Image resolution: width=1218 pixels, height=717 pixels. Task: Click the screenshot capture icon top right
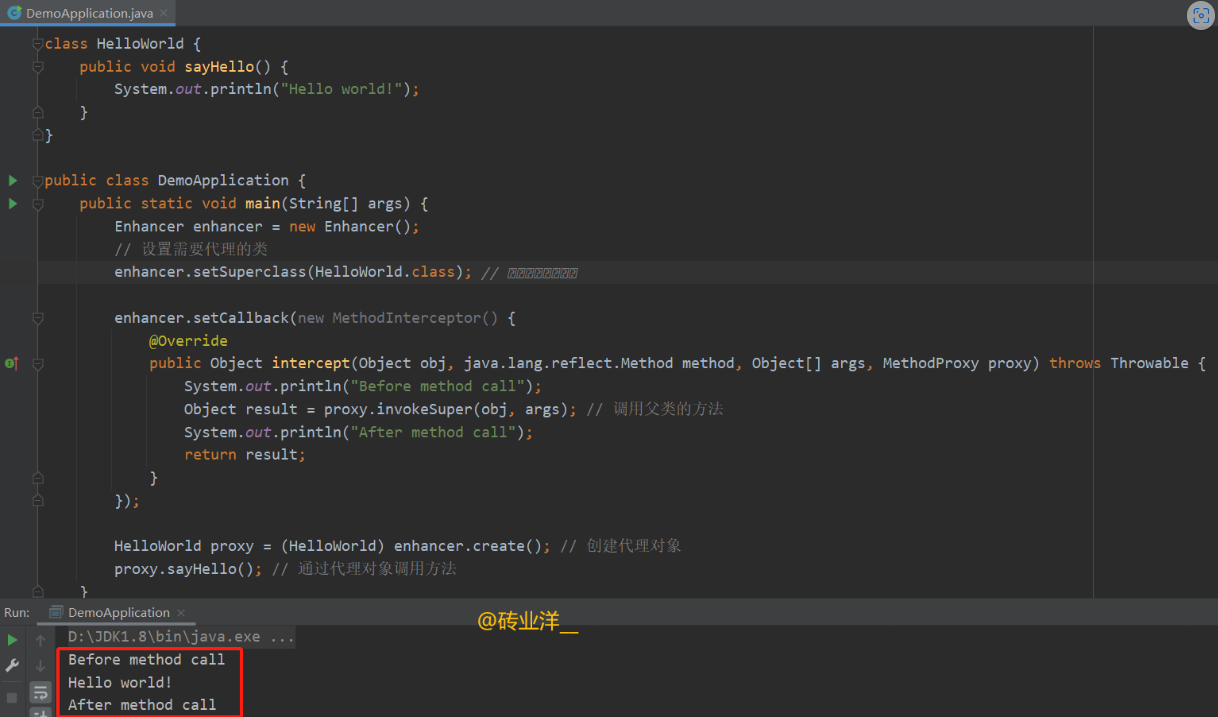tap(1200, 15)
